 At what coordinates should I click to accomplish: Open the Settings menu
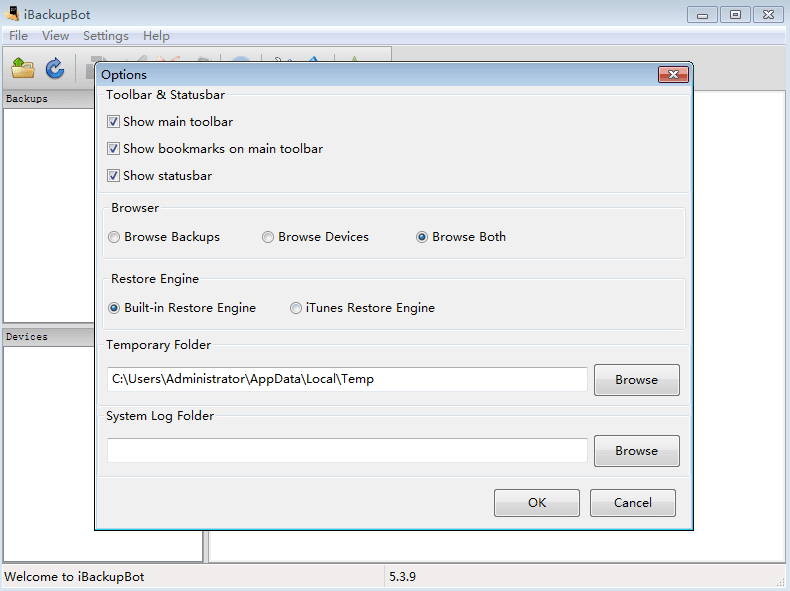click(105, 36)
